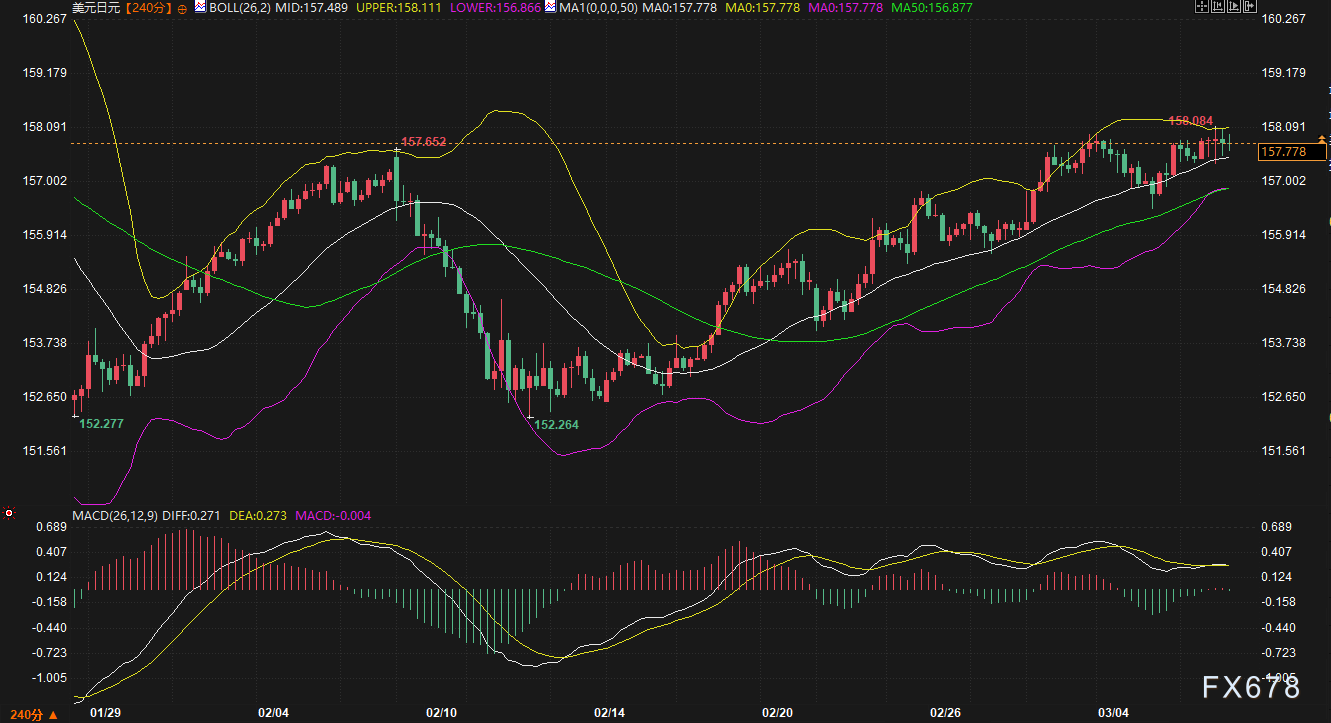Click the FX678 watermark logo
The width and height of the screenshot is (1331, 723).
(x=1251, y=687)
